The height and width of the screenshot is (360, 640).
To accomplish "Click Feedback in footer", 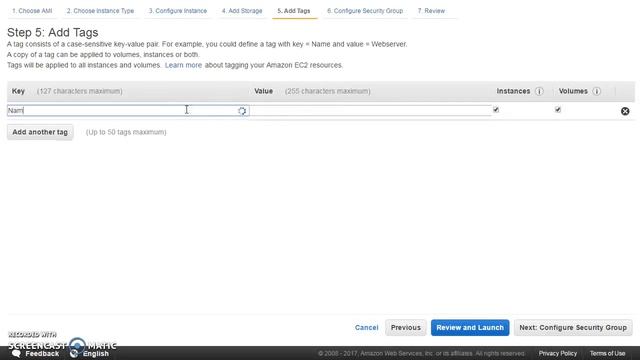I will [x=42, y=353].
